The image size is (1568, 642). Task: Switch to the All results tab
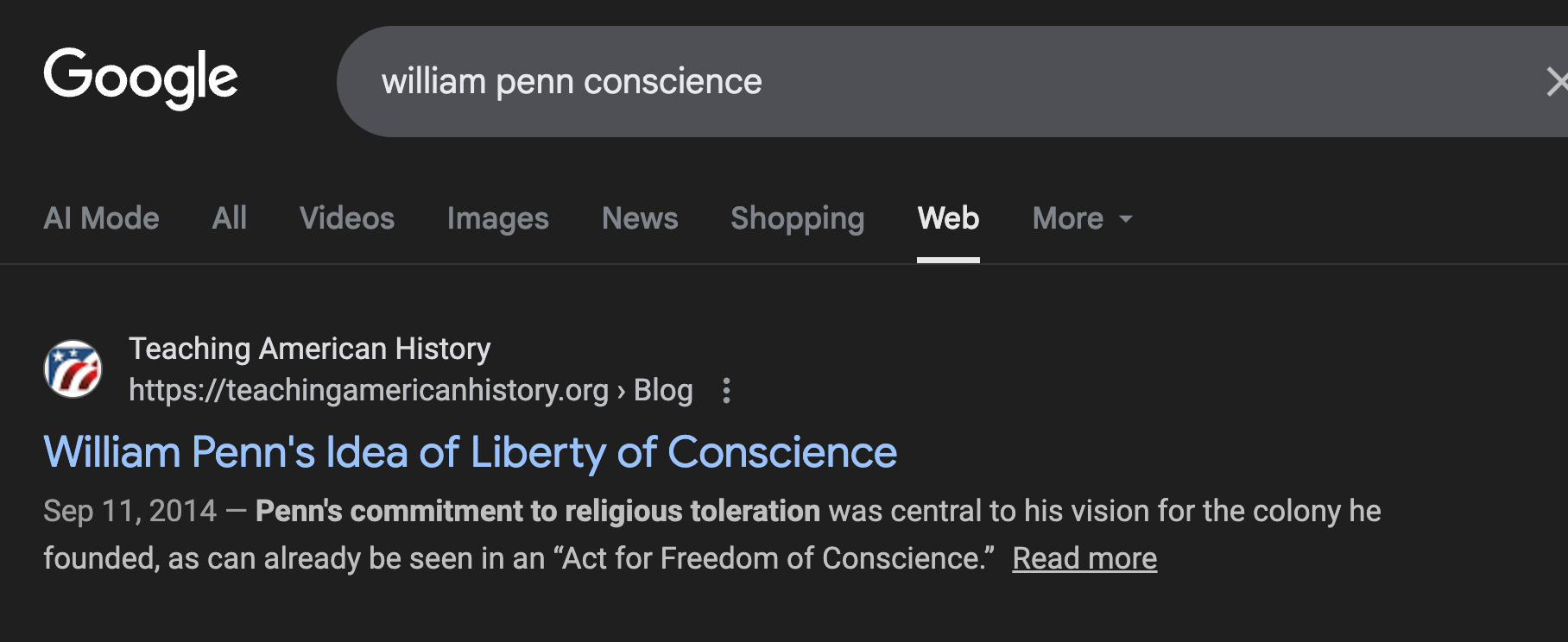coord(230,219)
